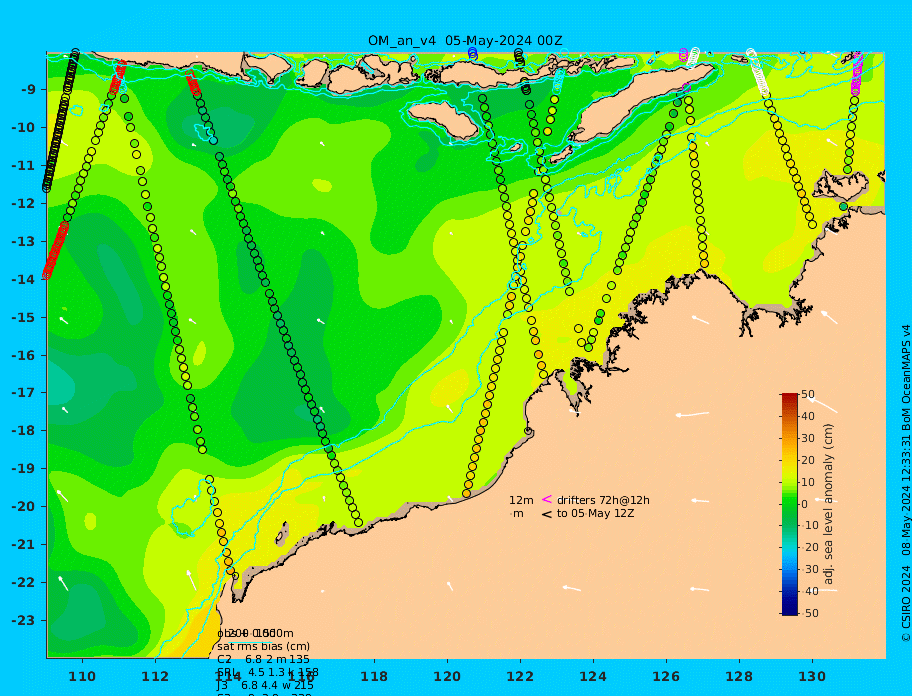Click longitude axis label 130
Image resolution: width=912 pixels, height=696 pixels.
pos(812,676)
